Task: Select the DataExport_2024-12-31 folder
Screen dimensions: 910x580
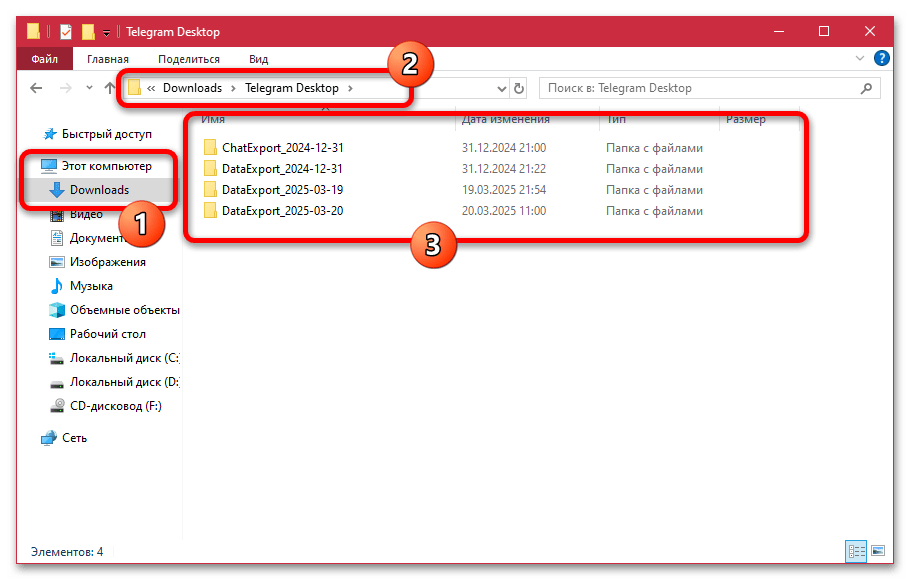Action: (283, 169)
